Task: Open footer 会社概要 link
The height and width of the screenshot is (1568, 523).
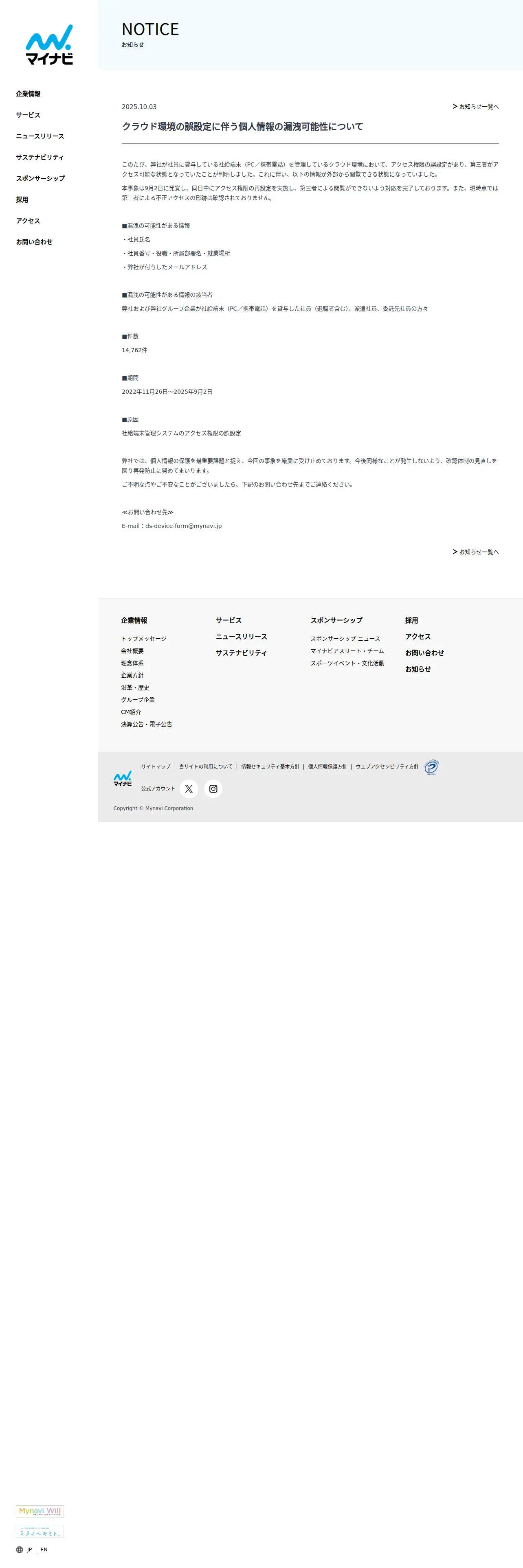Action: click(132, 651)
